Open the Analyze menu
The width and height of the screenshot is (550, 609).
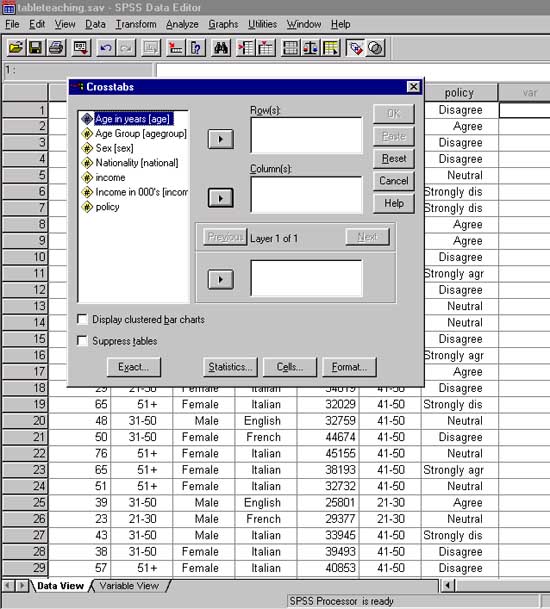(182, 24)
